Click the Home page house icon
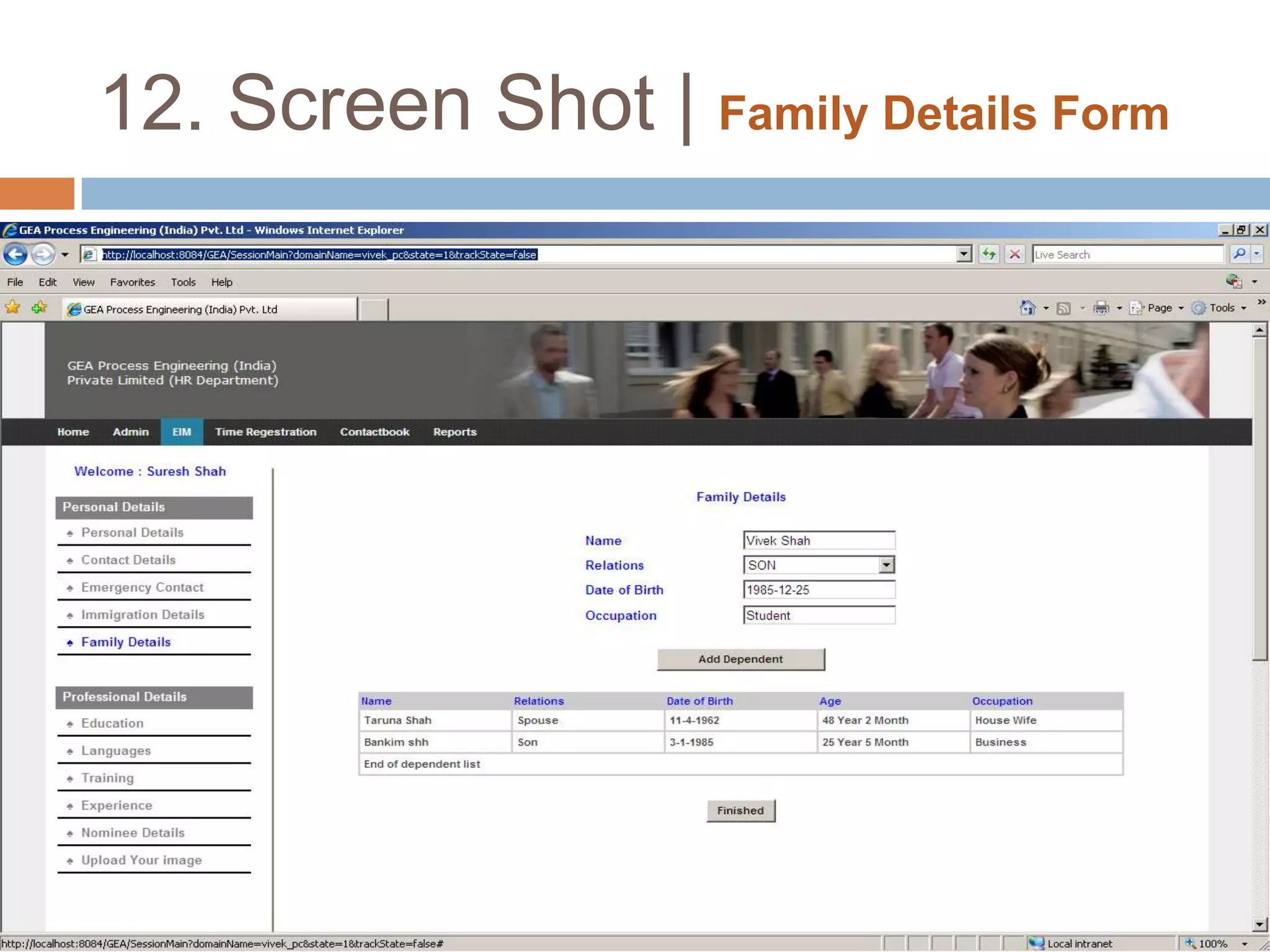The height and width of the screenshot is (952, 1270). (1027, 308)
